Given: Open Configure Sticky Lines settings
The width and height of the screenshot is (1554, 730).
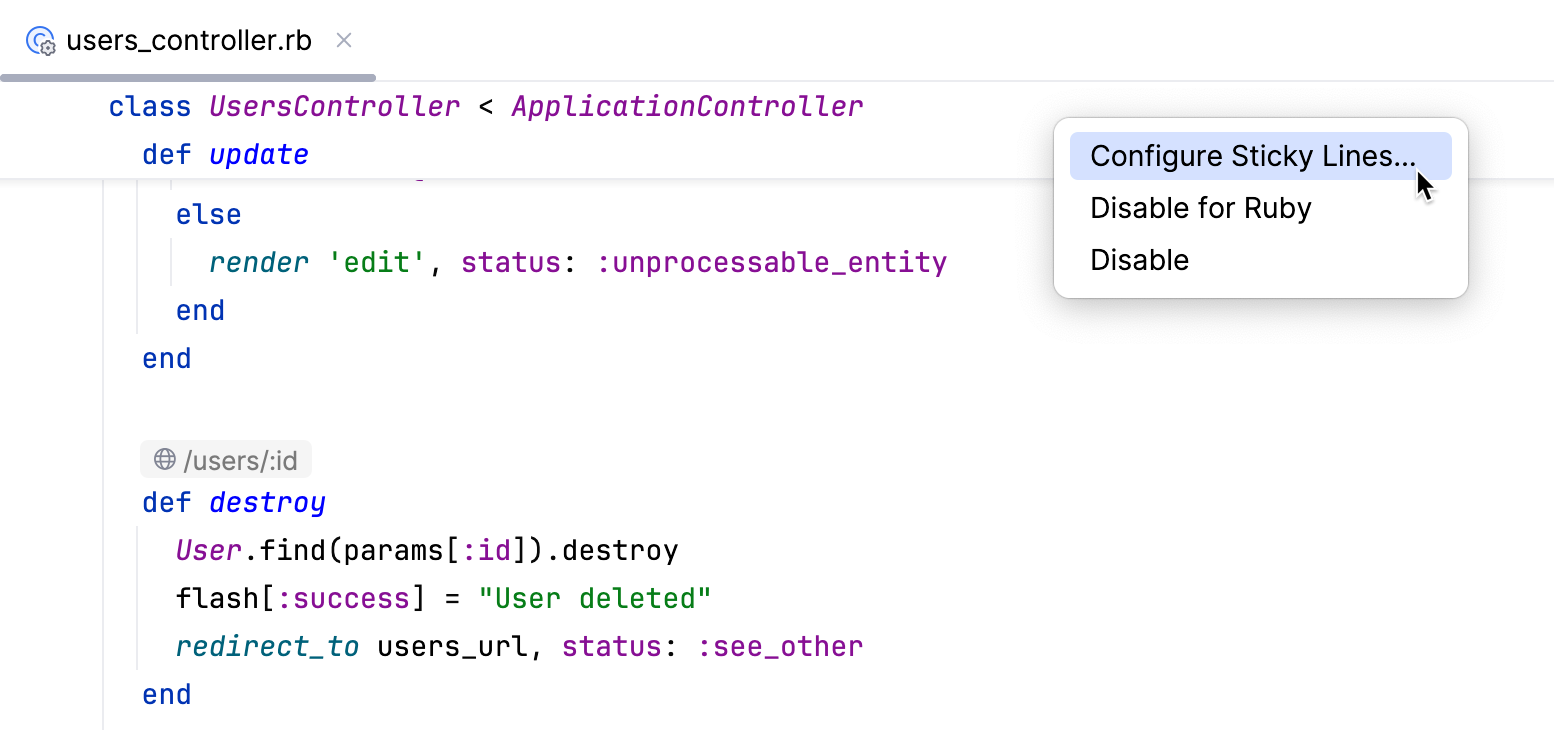Looking at the screenshot, I should point(1252,156).
